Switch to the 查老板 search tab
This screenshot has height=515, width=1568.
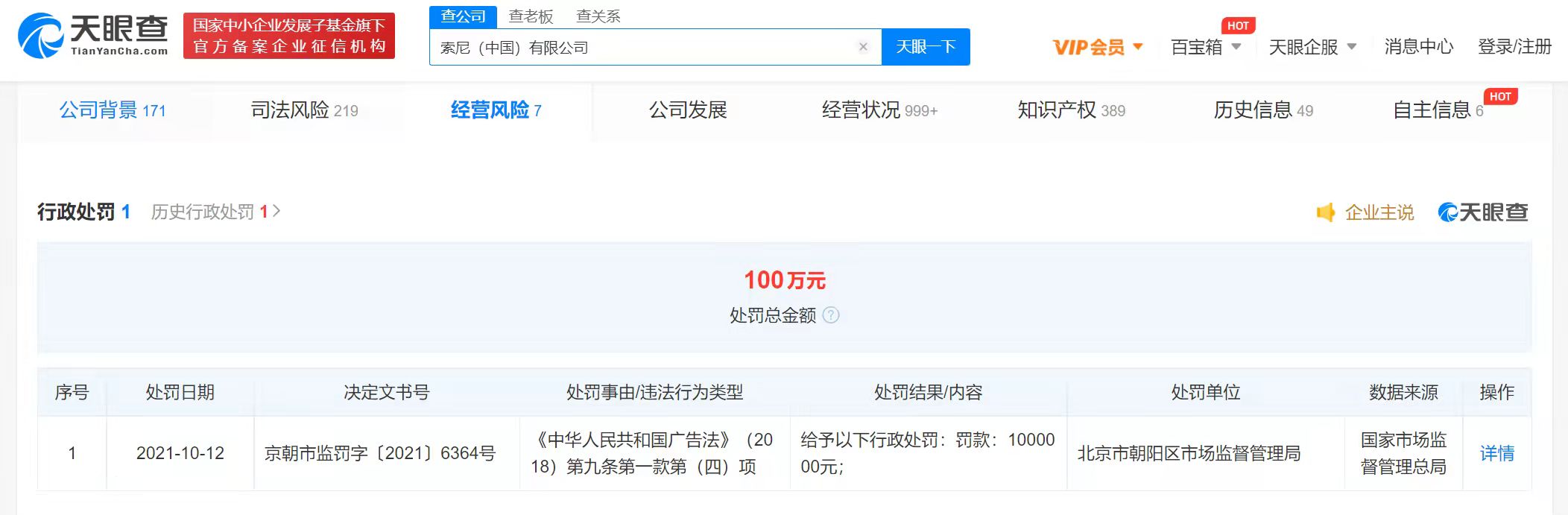[x=531, y=16]
